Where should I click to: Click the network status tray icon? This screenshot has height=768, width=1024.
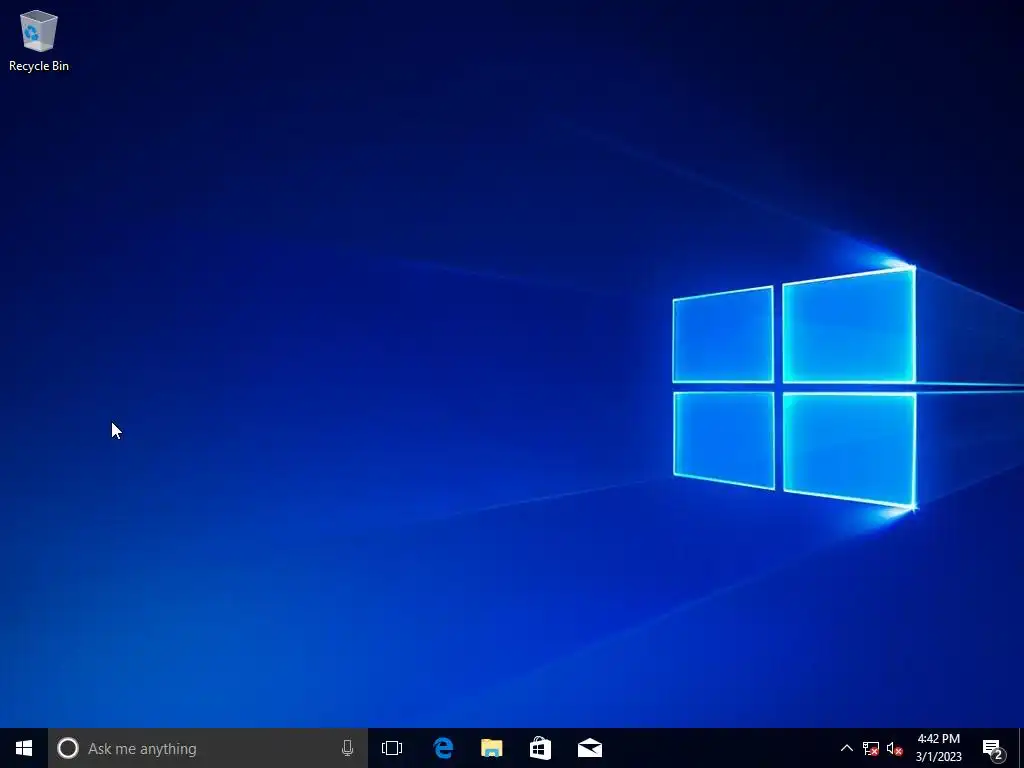point(871,748)
